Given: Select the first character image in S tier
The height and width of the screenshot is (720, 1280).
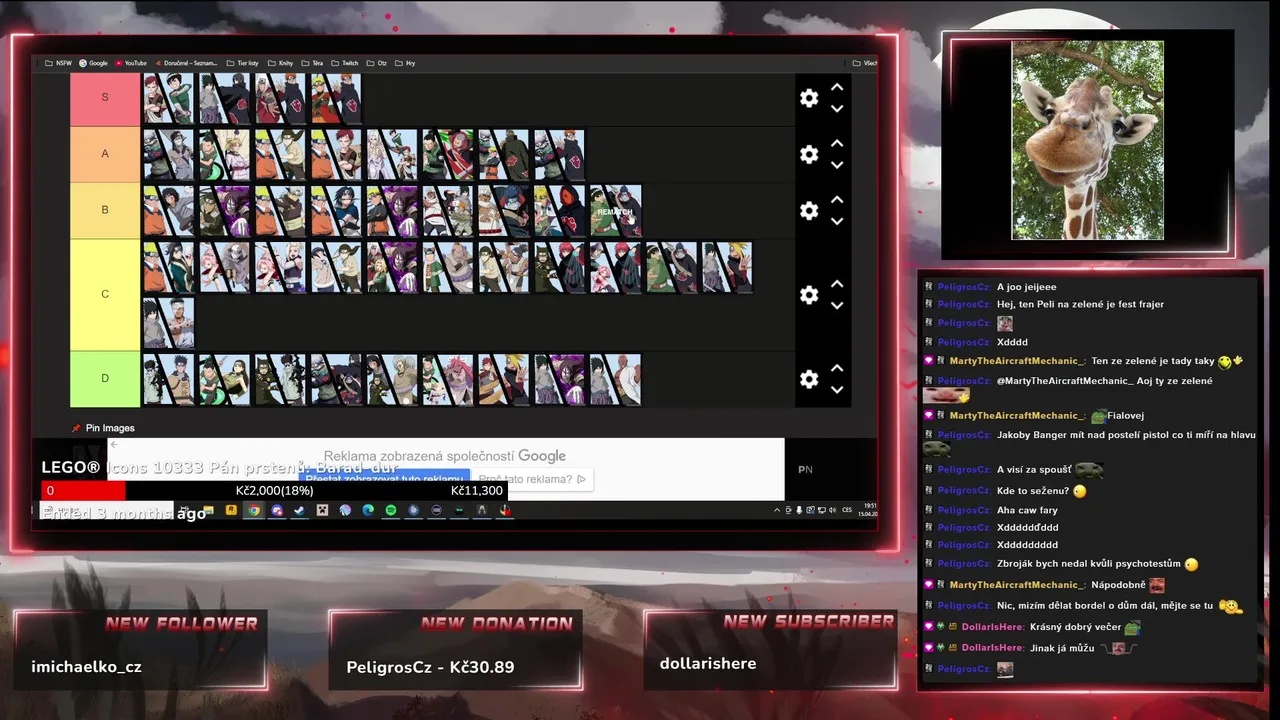Looking at the screenshot, I should point(168,98).
